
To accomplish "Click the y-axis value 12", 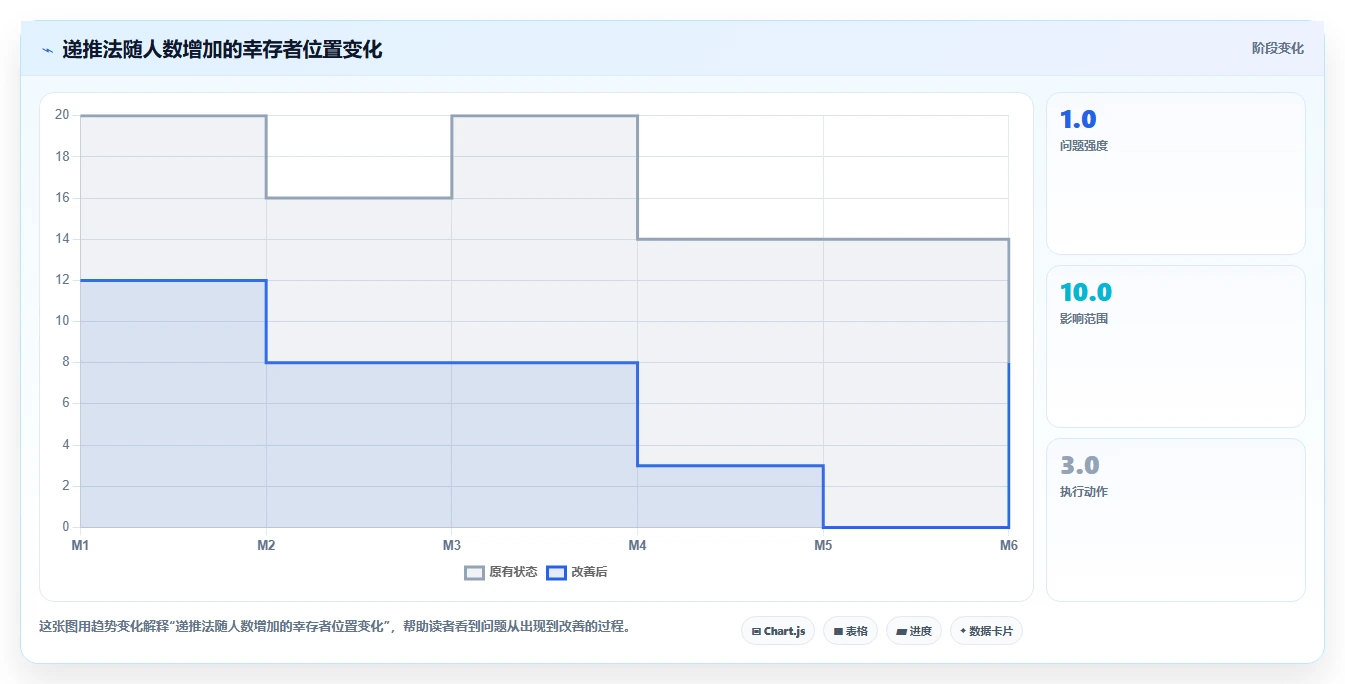I will click(62, 280).
